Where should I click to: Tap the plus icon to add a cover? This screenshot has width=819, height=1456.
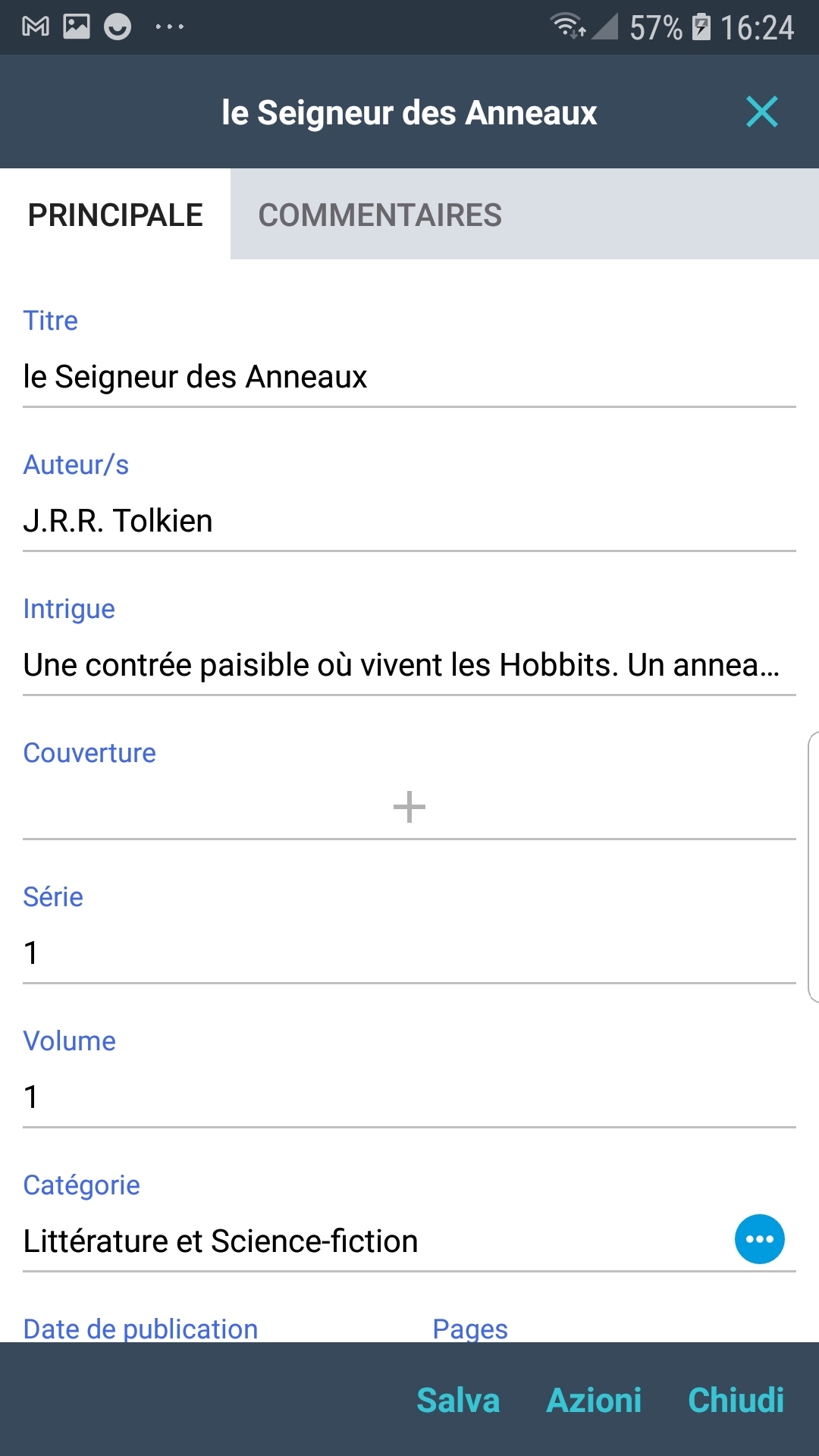[x=409, y=806]
